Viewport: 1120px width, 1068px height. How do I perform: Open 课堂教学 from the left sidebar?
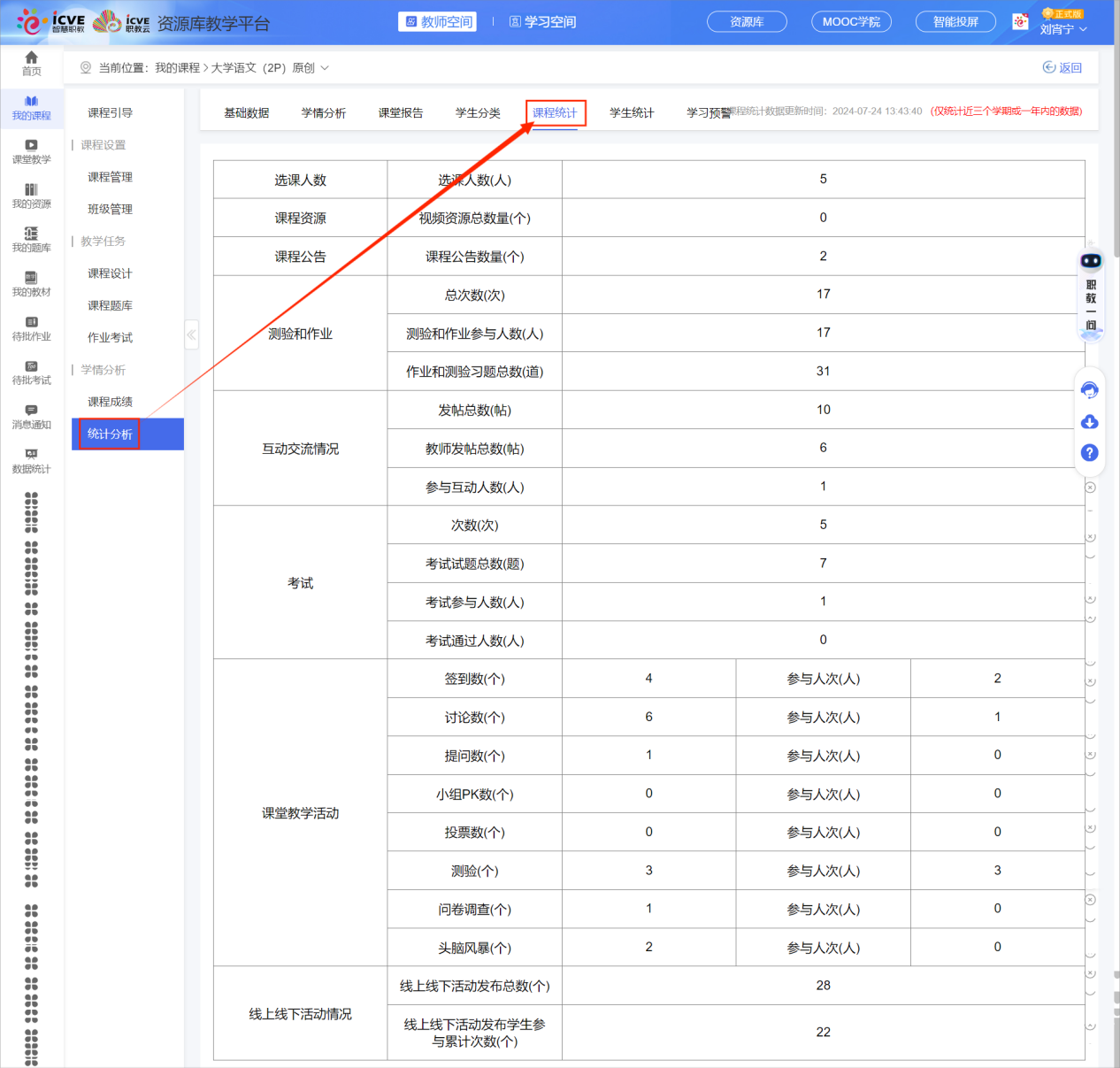click(x=31, y=151)
